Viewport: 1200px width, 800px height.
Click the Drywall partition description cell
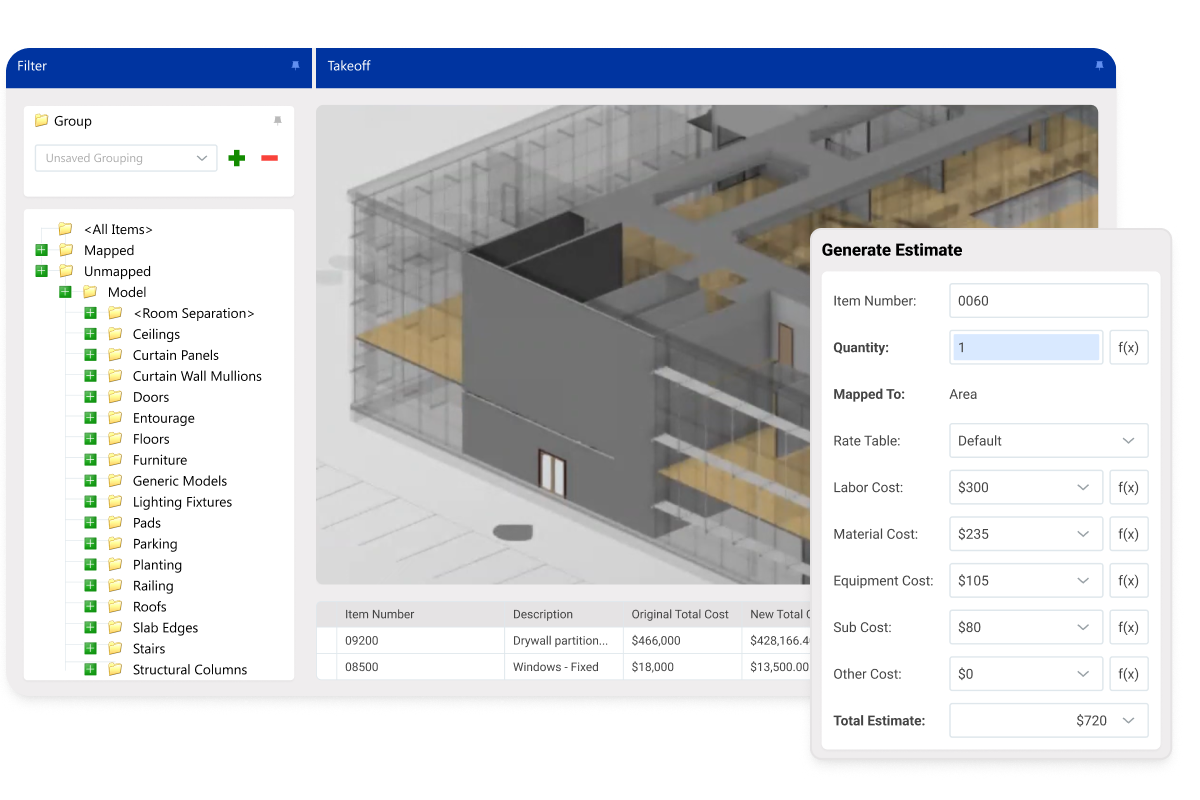pos(564,640)
